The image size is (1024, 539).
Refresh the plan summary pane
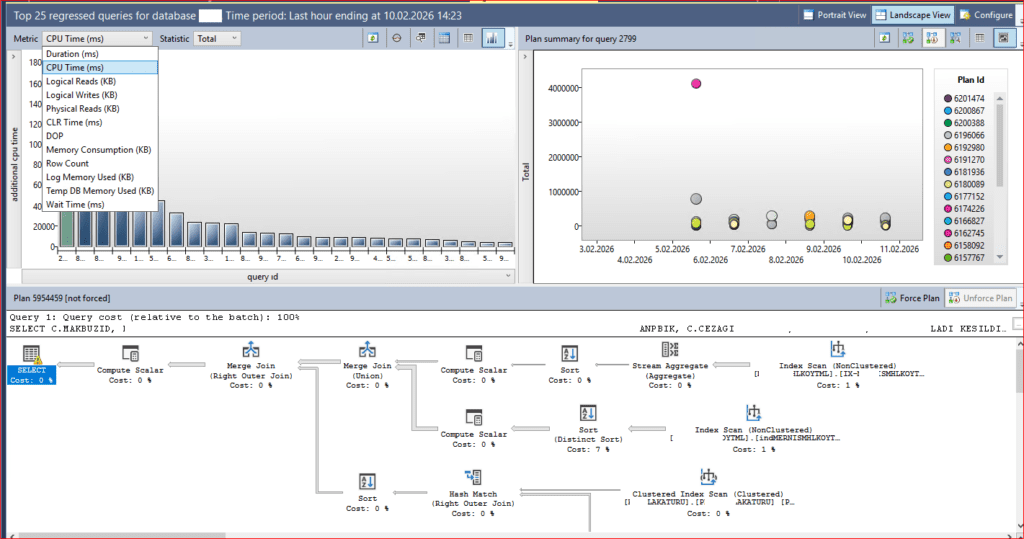884,38
